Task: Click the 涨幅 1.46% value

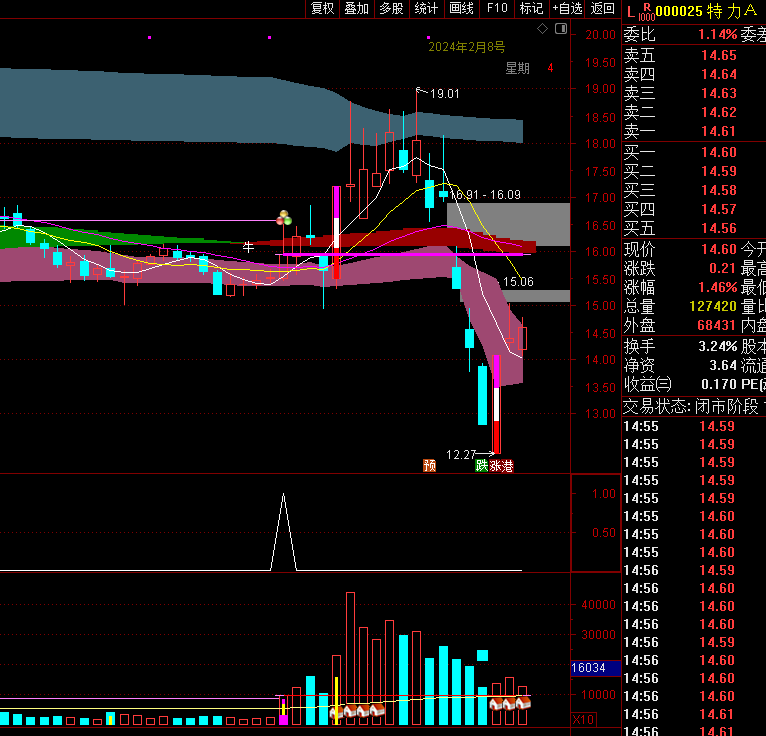Action: [x=717, y=287]
